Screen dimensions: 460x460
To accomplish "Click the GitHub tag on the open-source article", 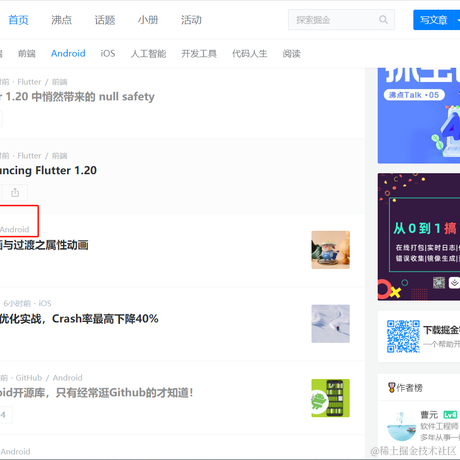I will 29,378.
